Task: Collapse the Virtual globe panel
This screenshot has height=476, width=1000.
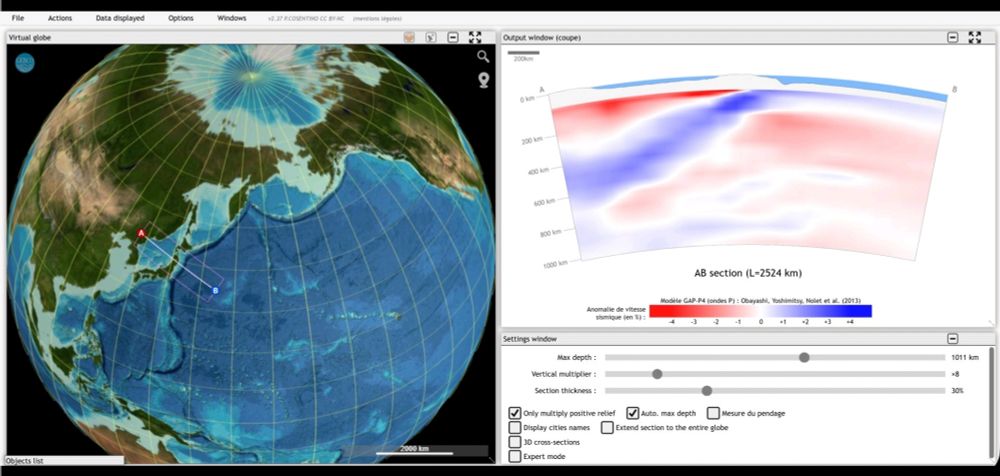Action: pos(453,38)
